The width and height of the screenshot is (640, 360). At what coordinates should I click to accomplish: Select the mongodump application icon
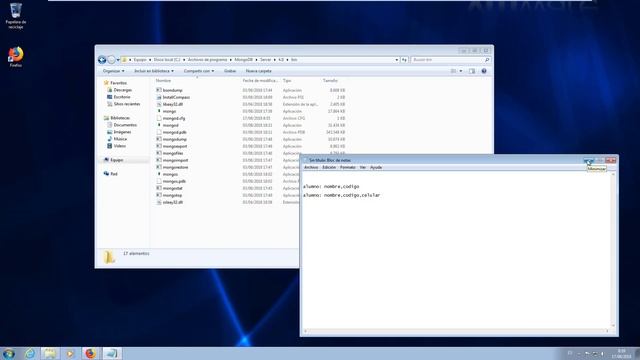point(159,139)
